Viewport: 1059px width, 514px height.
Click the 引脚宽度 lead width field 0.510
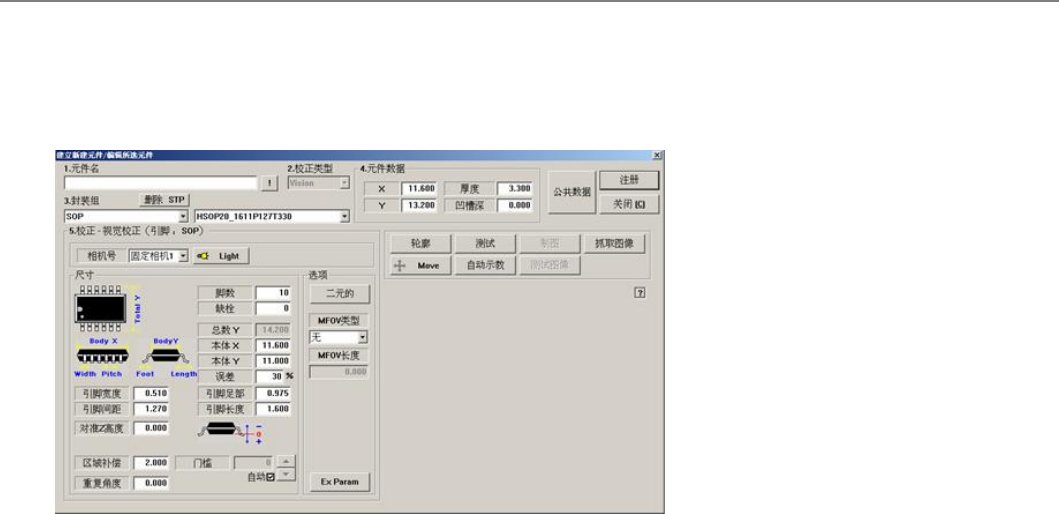[x=151, y=393]
